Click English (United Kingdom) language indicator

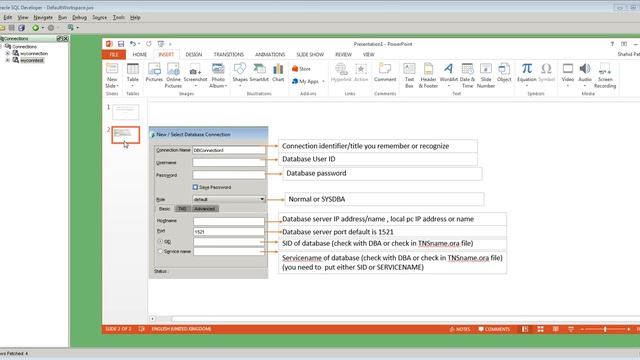pyautogui.click(x=181, y=329)
